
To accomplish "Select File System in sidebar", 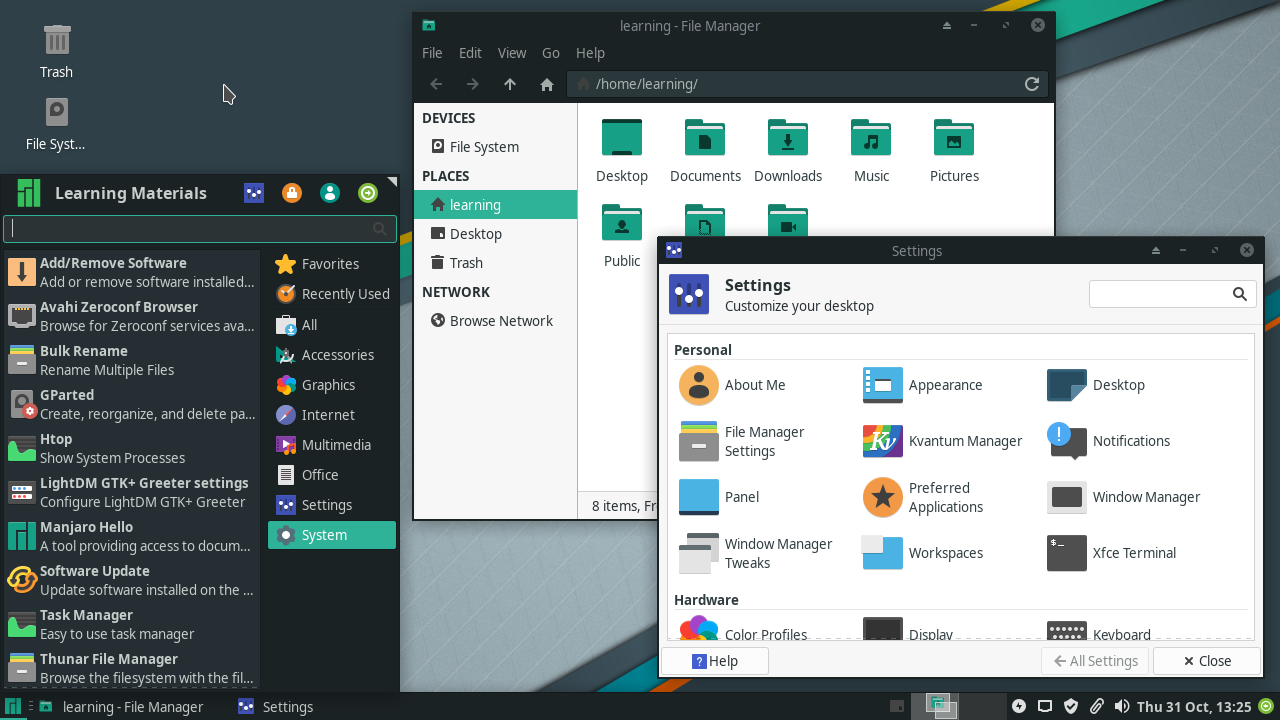I will (x=496, y=147).
